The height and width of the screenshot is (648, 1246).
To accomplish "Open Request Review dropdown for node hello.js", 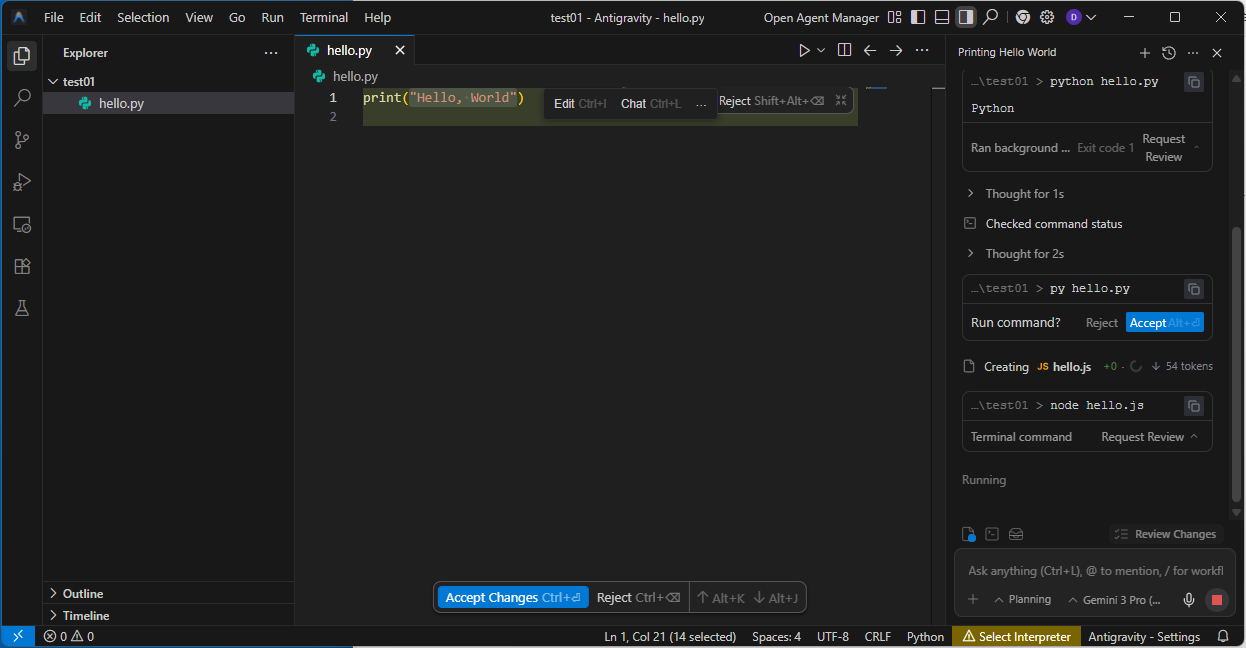I will point(1150,437).
